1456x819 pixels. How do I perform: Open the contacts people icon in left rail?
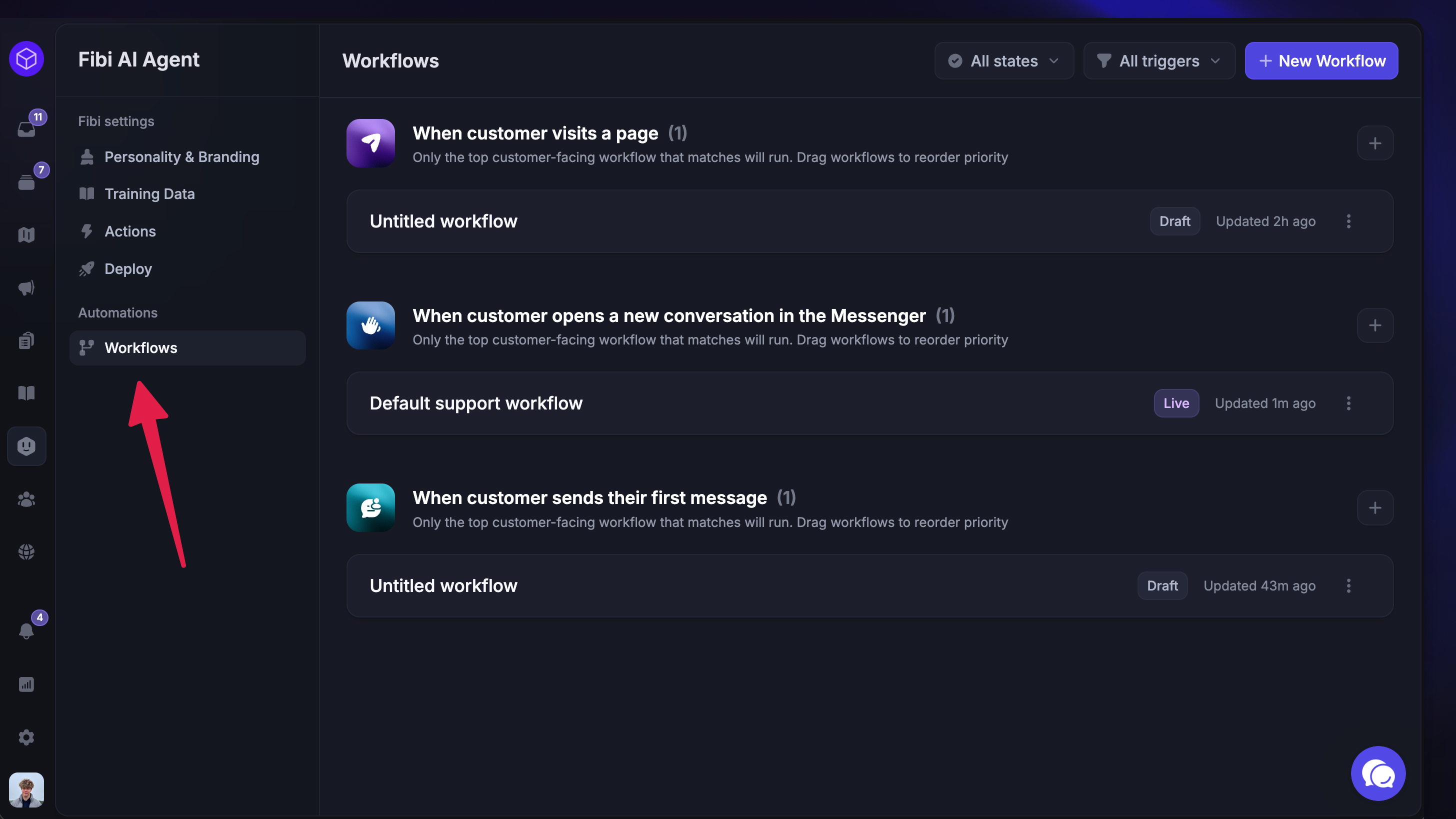(x=26, y=499)
